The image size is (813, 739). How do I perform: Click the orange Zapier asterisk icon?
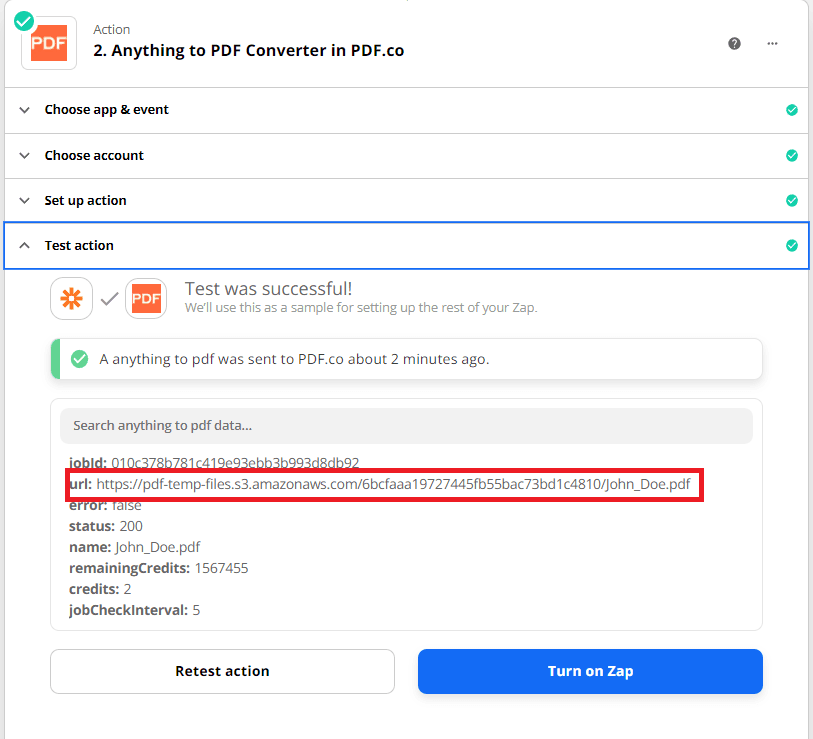72,298
